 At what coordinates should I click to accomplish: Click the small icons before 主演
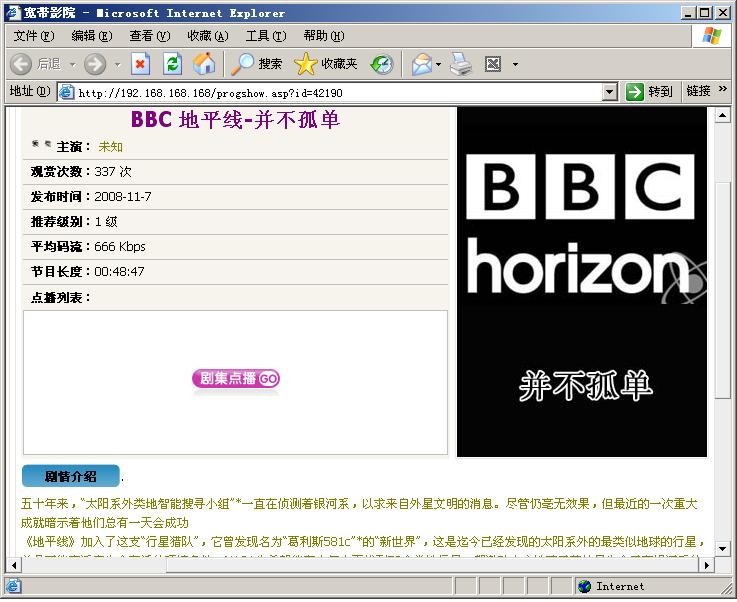coord(41,144)
